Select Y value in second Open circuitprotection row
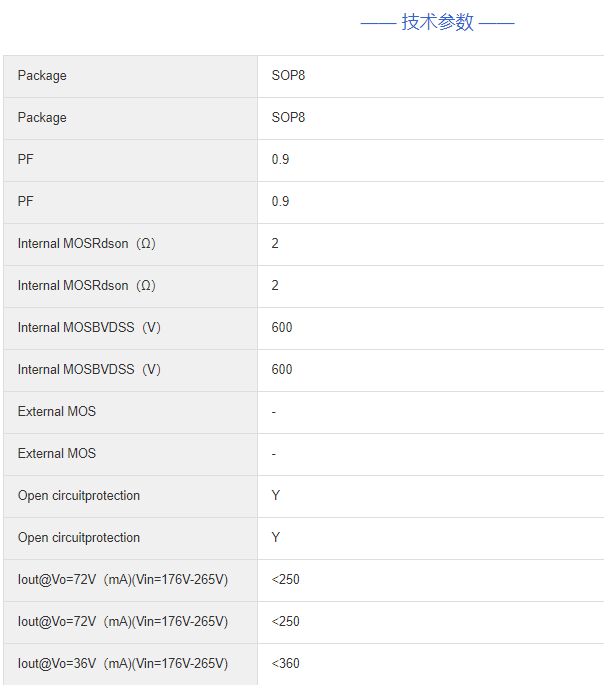Viewport: 604px width, 685px height. tap(276, 538)
